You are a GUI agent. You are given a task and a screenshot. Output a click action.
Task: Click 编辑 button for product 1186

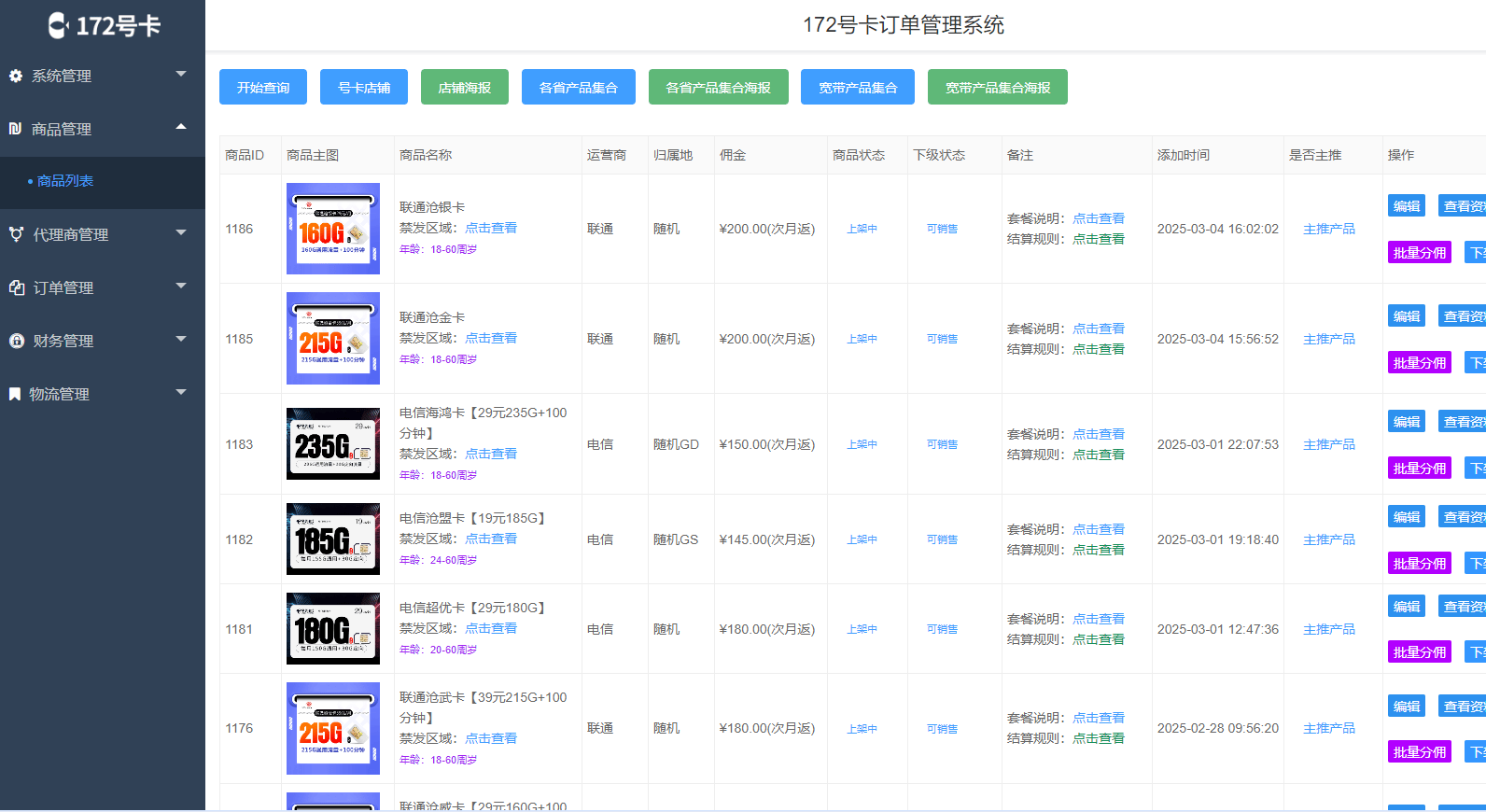click(1407, 206)
